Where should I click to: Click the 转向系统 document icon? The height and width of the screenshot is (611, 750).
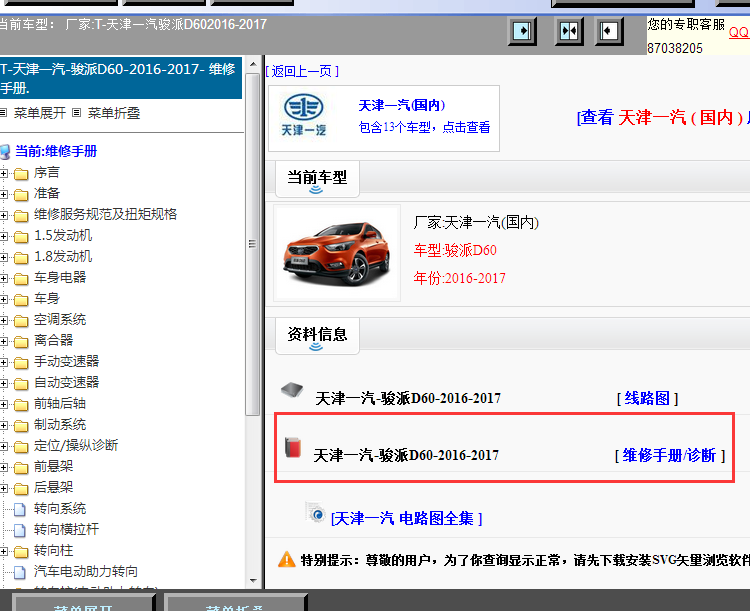tap(20, 509)
